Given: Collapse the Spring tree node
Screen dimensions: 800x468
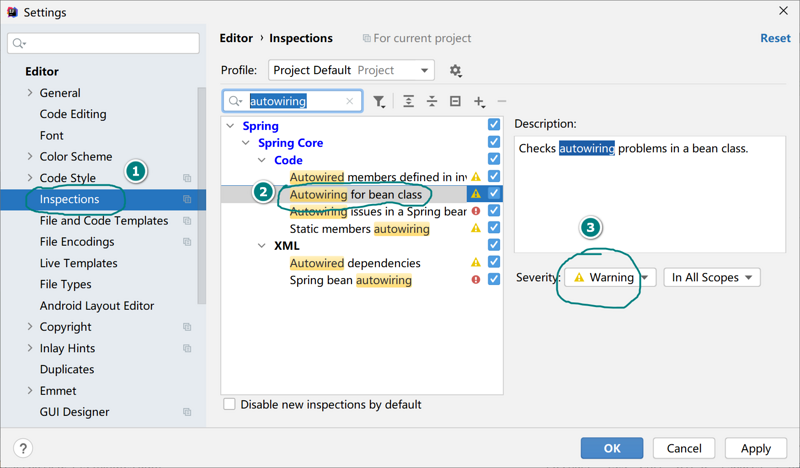Looking at the screenshot, I should coord(231,126).
